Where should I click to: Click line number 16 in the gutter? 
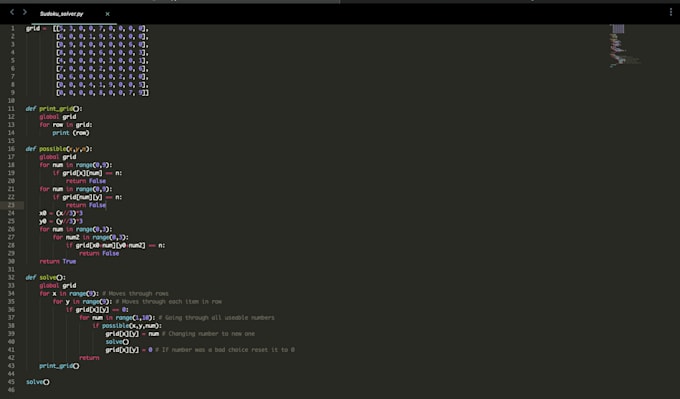point(11,149)
